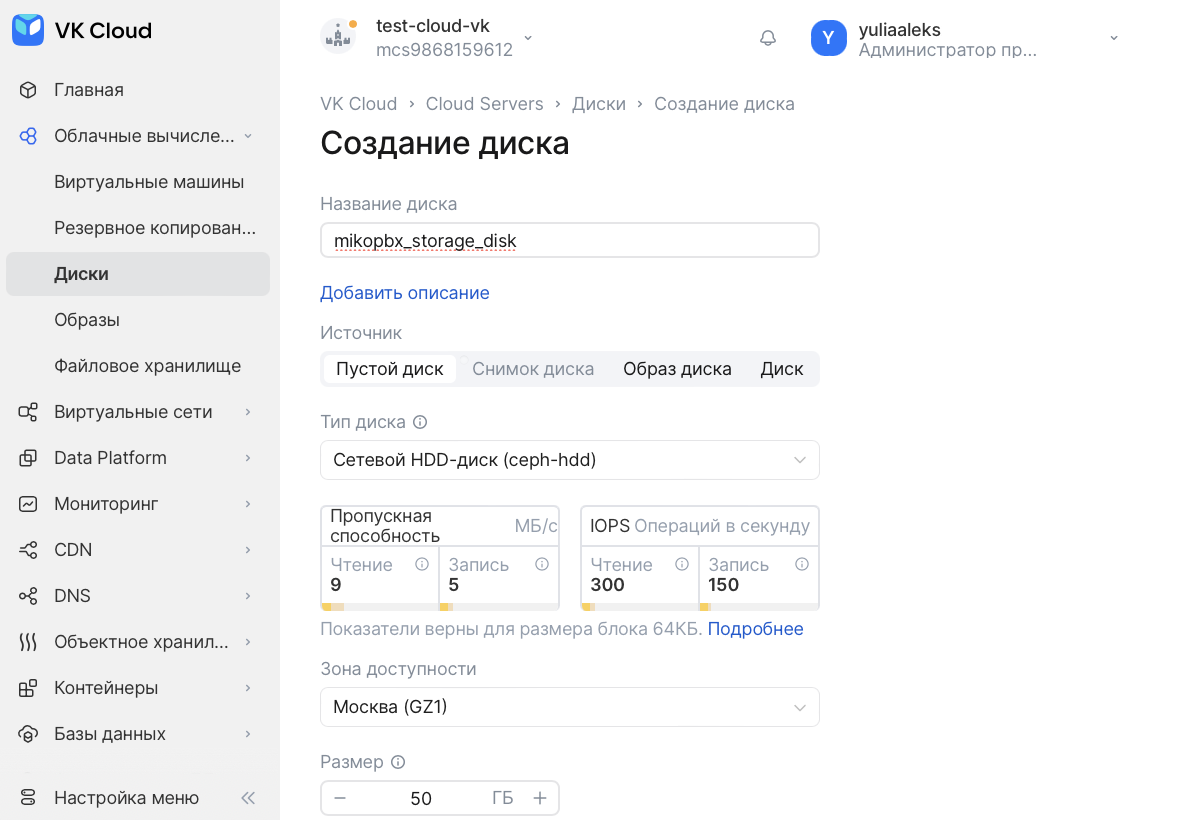Click info icon next to Тип диска
The width and height of the screenshot is (1200, 820).
420,422
